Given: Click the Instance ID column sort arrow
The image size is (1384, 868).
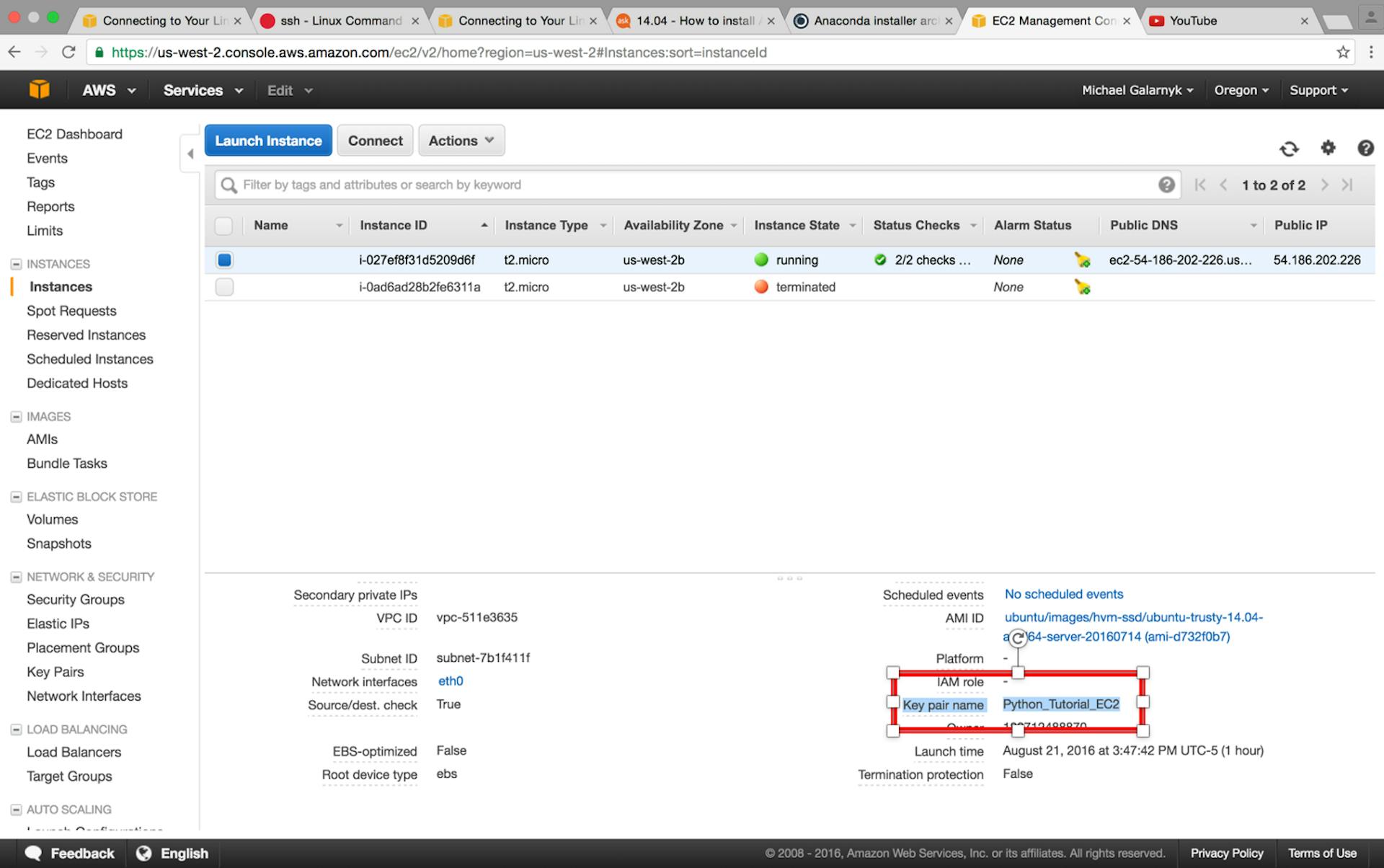Looking at the screenshot, I should click(x=484, y=225).
